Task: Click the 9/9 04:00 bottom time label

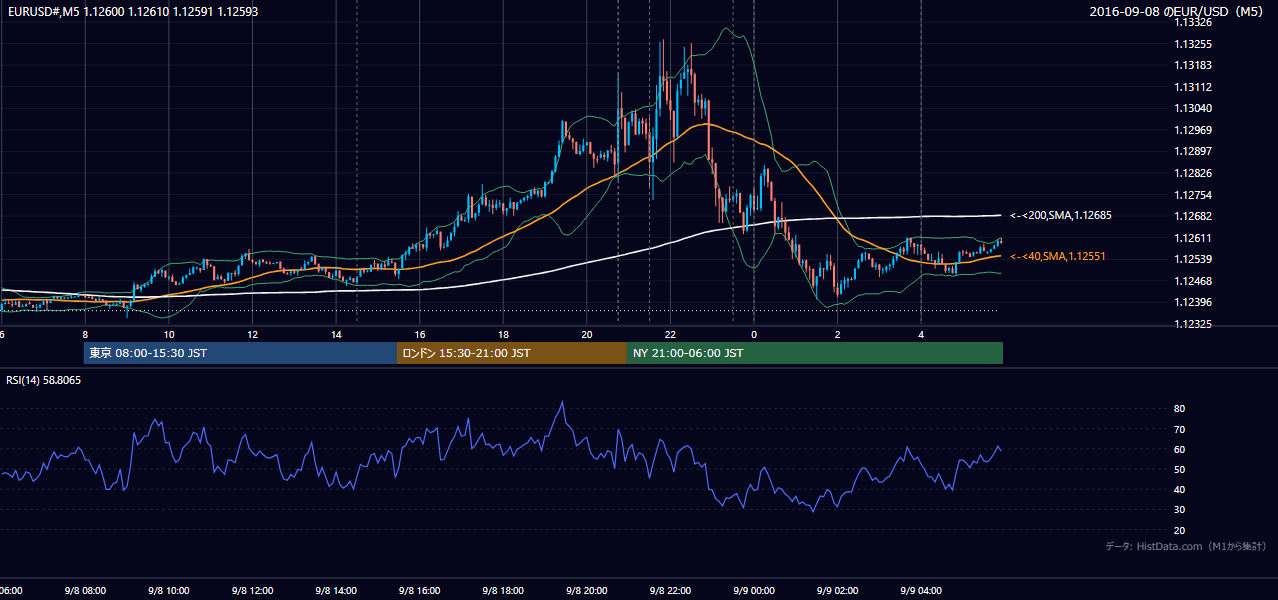Action: (921, 590)
